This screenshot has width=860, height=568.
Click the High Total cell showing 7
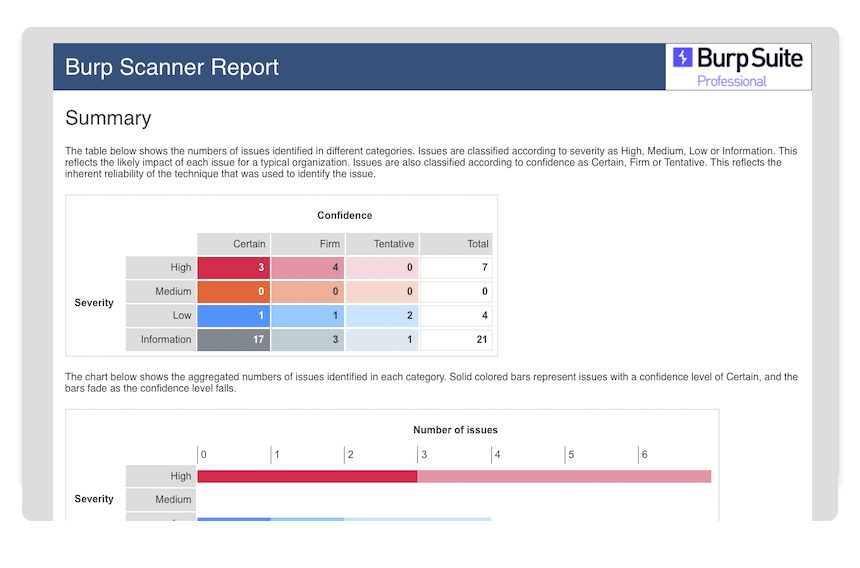tap(456, 268)
